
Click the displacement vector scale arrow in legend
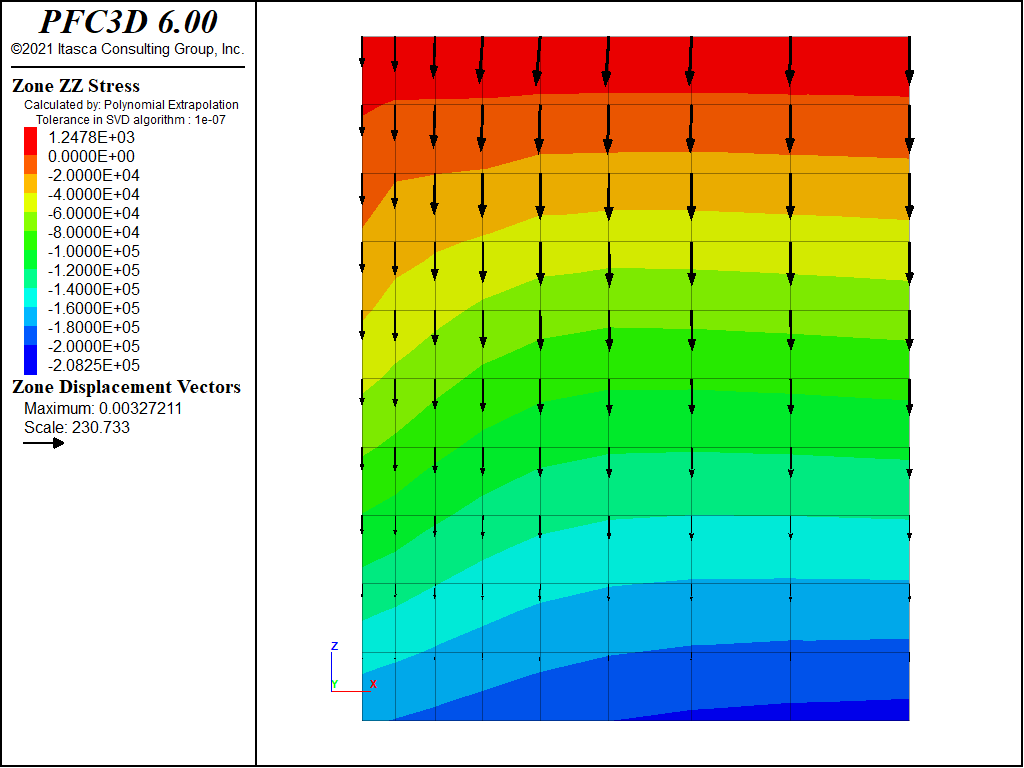click(x=44, y=443)
